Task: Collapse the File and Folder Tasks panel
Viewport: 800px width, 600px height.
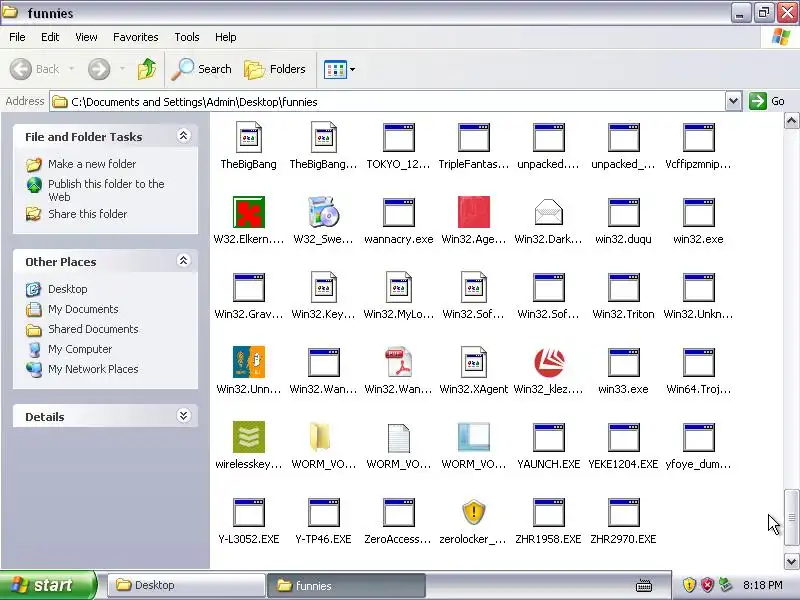Action: pos(183,136)
